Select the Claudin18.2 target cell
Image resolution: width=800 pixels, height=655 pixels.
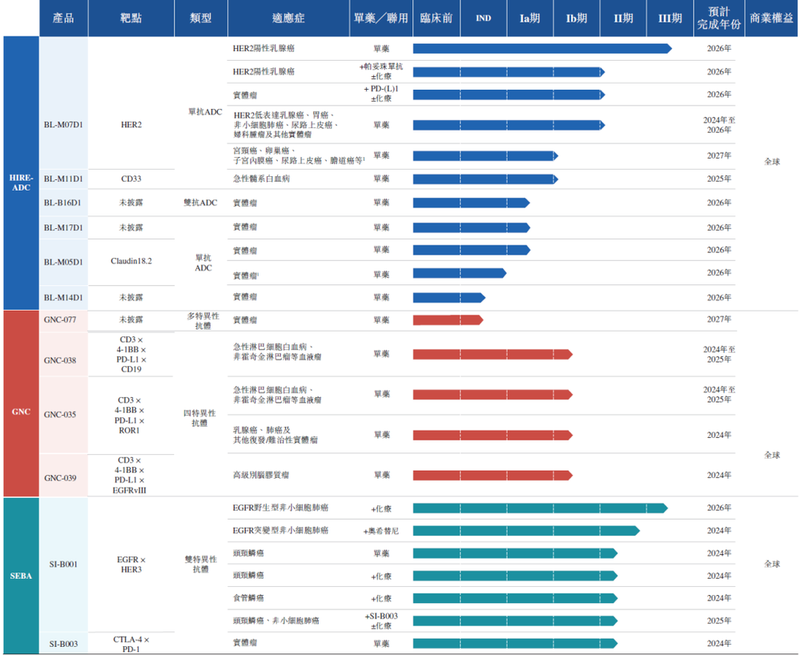pyautogui.click(x=131, y=260)
